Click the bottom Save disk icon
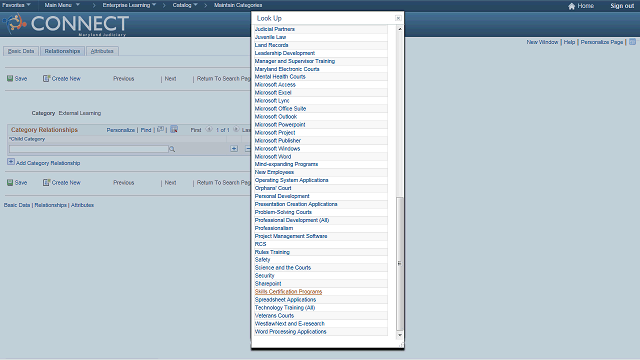 pos(10,182)
